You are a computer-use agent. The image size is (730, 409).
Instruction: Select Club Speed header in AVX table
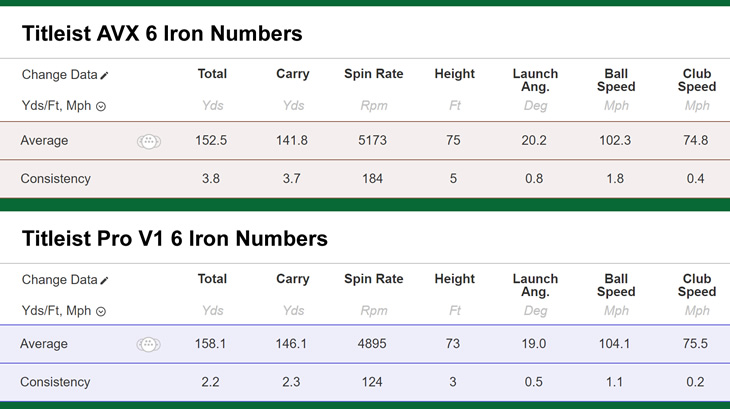coord(697,80)
